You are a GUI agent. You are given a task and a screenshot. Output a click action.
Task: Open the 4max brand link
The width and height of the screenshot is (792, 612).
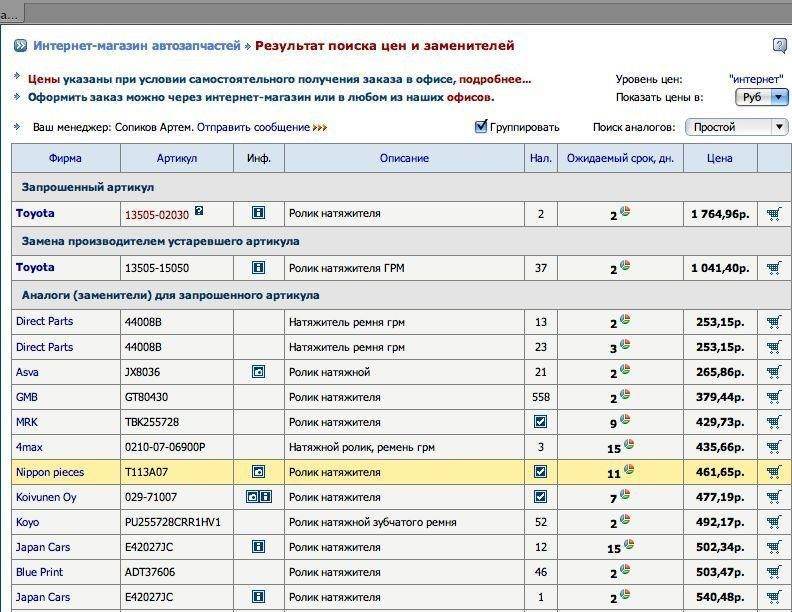[29, 447]
